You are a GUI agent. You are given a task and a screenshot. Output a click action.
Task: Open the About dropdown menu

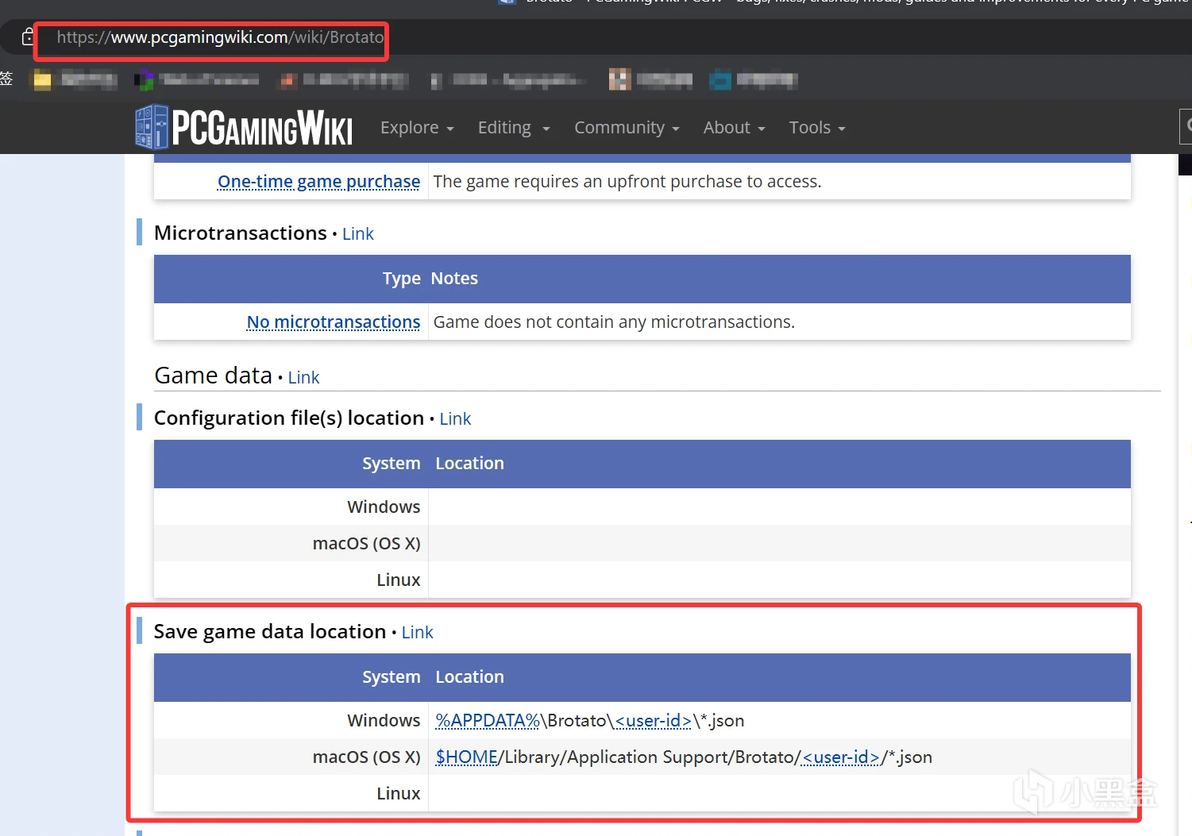point(734,128)
